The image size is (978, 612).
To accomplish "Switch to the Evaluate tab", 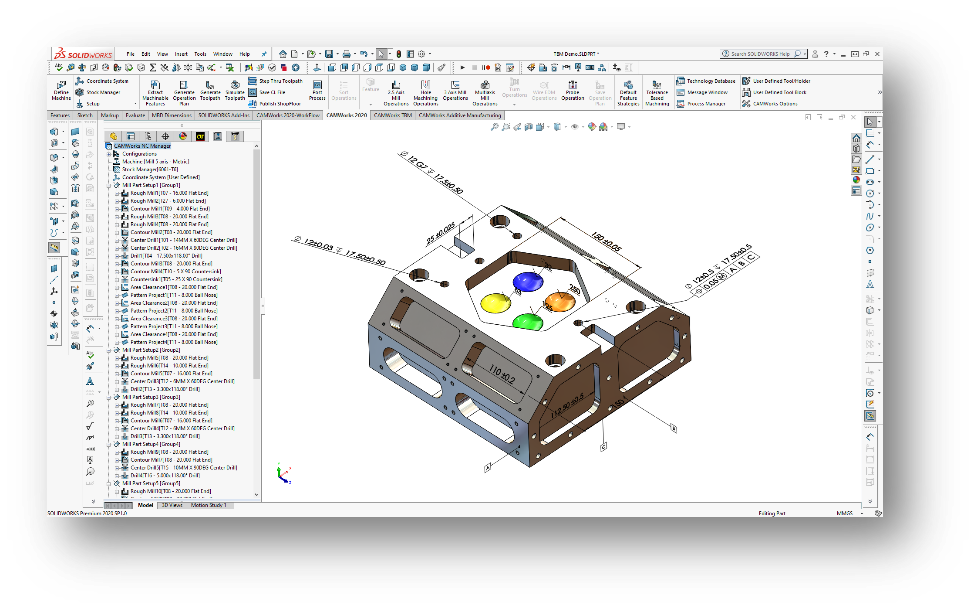I will click(x=135, y=115).
